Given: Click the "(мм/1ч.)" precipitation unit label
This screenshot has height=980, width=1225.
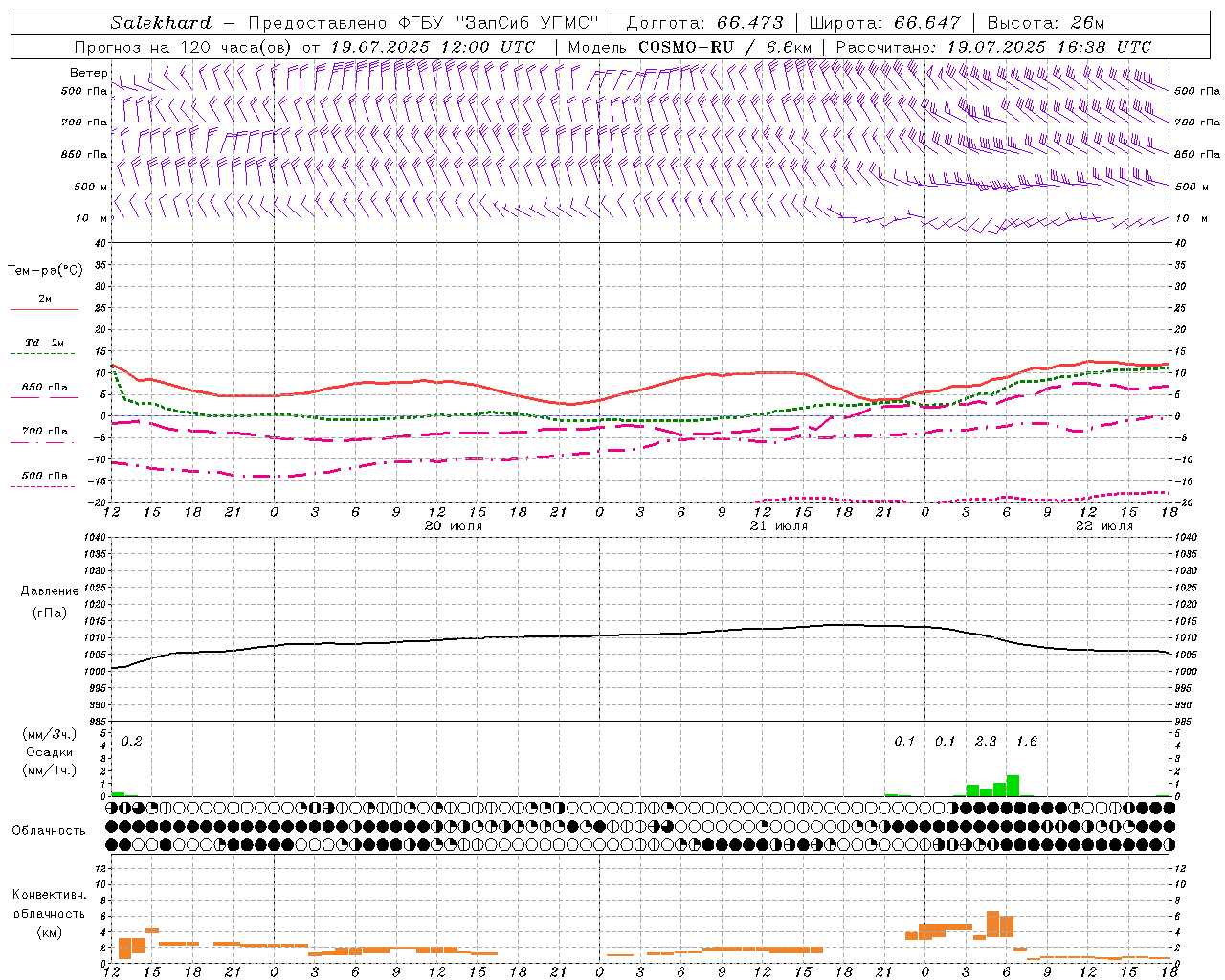Looking at the screenshot, I should pyautogui.click(x=49, y=770).
